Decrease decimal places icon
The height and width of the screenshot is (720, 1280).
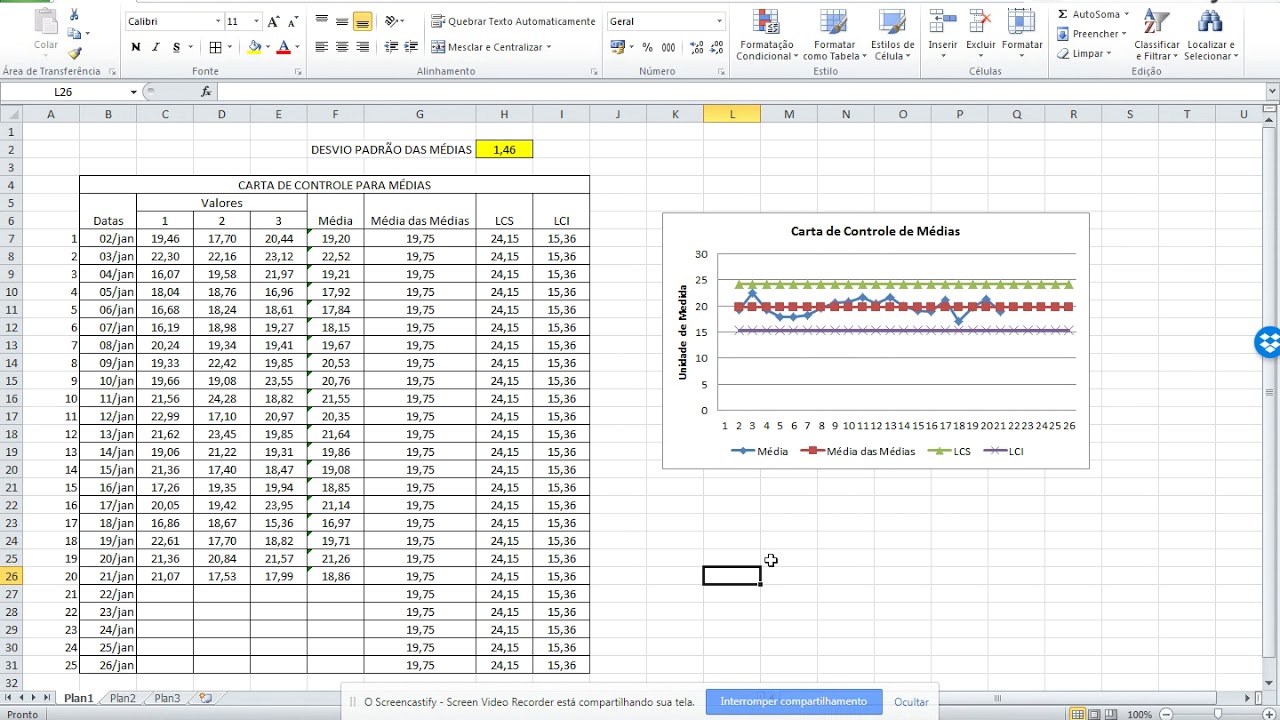[715, 47]
